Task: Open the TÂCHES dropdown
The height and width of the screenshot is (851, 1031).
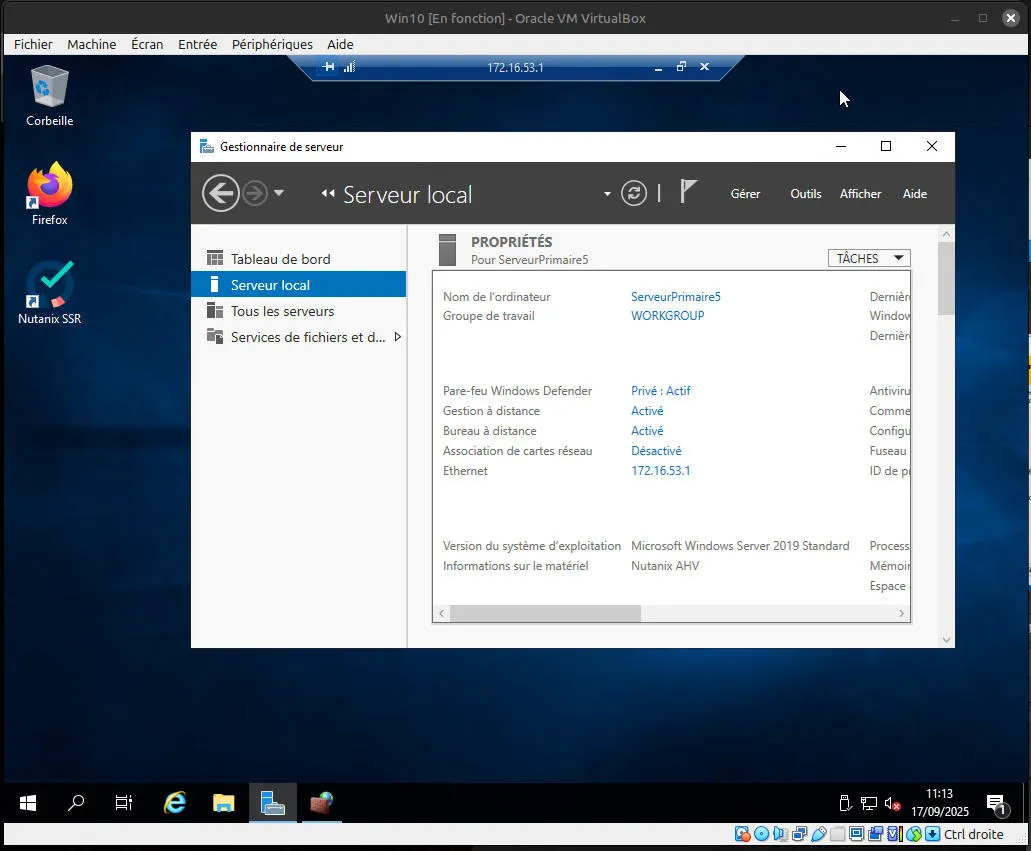Action: (868, 258)
